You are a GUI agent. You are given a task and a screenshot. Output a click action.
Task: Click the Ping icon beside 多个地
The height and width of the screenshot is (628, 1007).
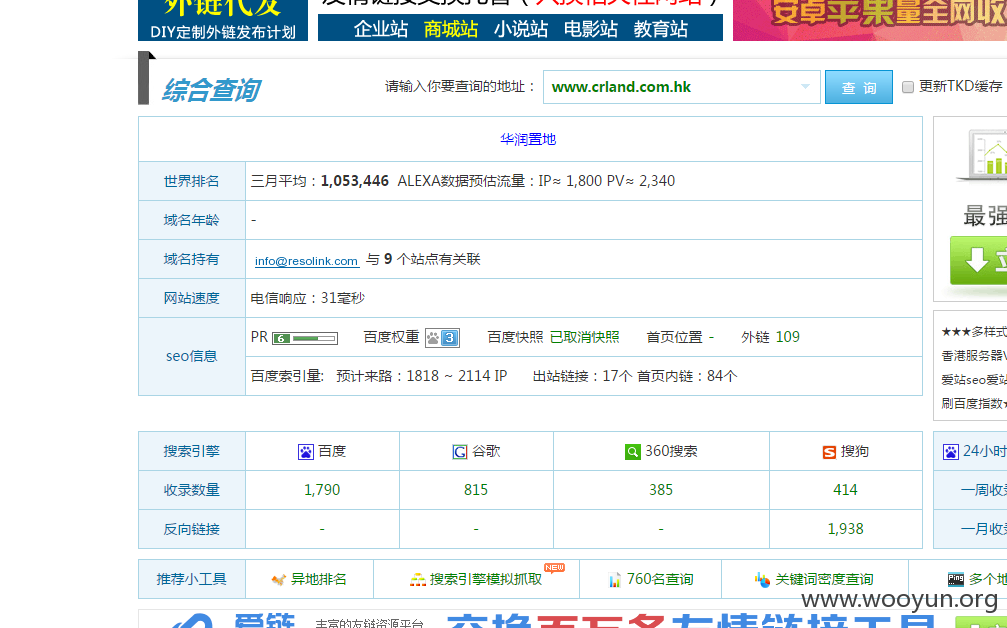pos(956,579)
